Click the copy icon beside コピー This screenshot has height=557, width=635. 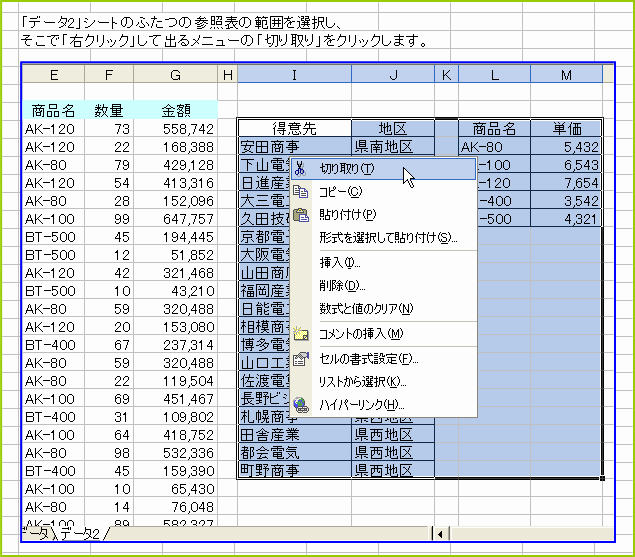click(x=300, y=191)
